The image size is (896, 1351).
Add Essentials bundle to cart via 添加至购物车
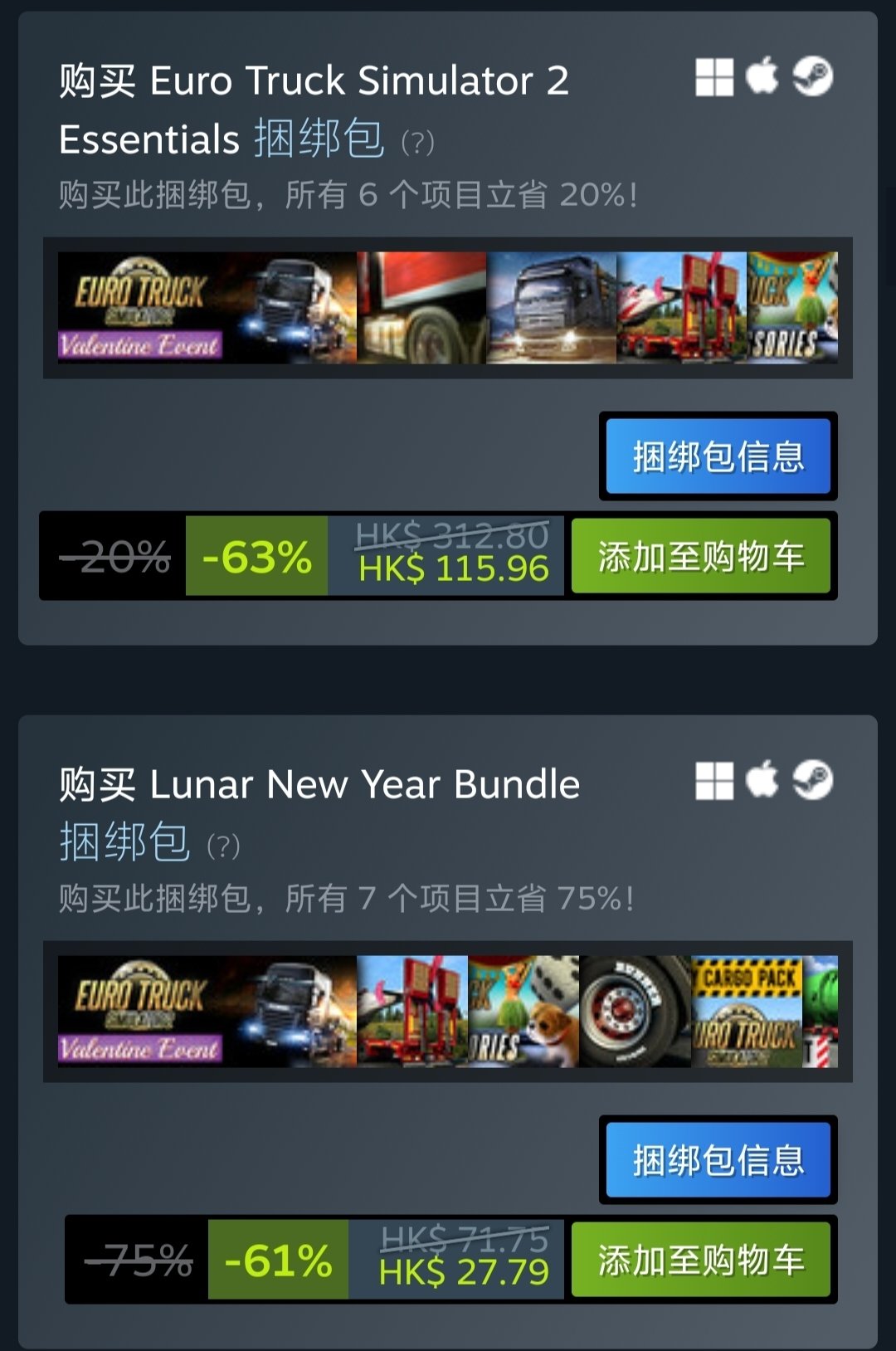(701, 556)
